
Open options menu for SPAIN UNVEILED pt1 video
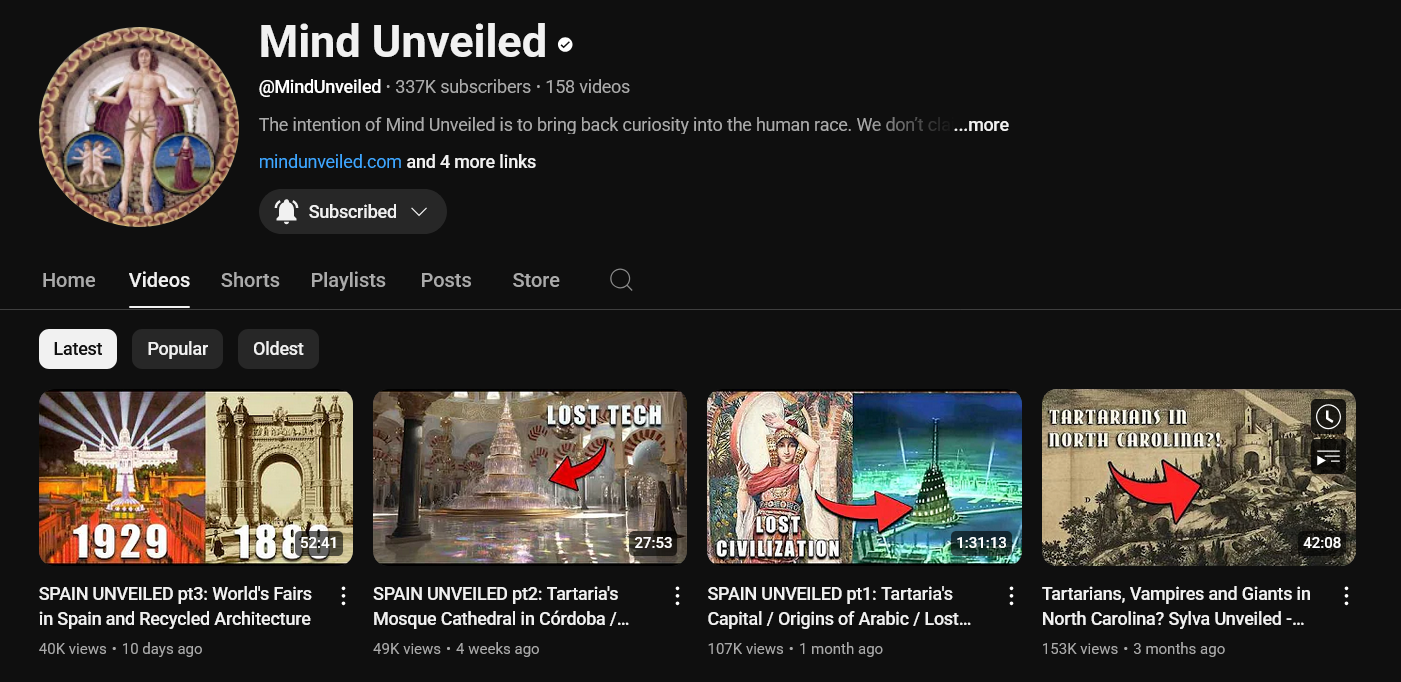pos(1011,596)
